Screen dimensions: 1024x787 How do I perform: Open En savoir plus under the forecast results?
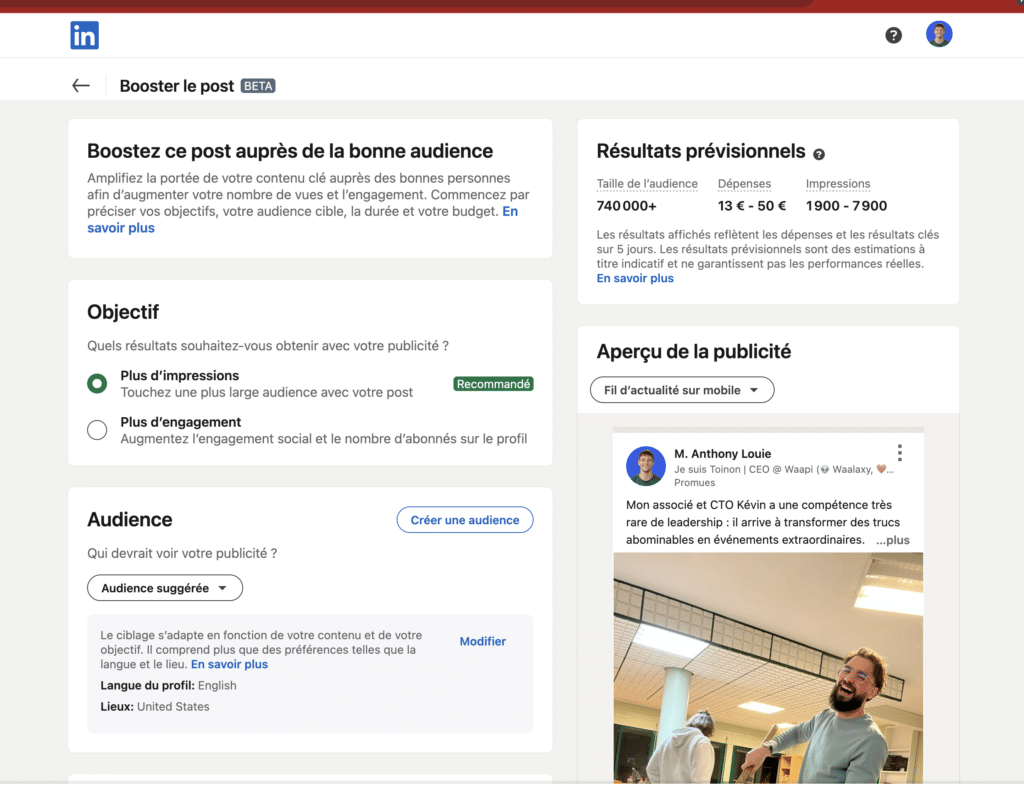click(x=634, y=278)
